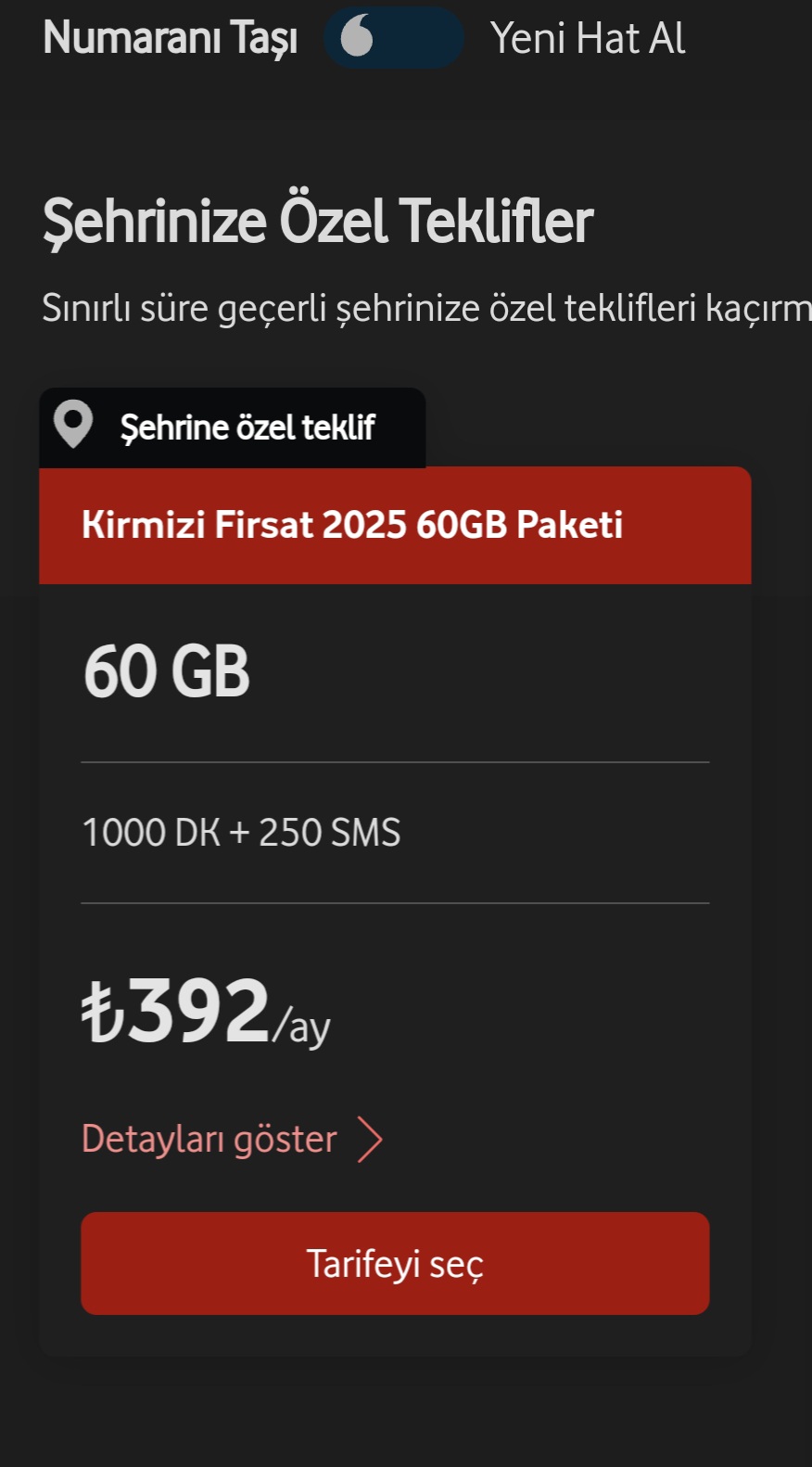Viewport: 812px width, 1467px height.
Task: Click the Vodafone logo knob on the switch
Action: click(357, 37)
